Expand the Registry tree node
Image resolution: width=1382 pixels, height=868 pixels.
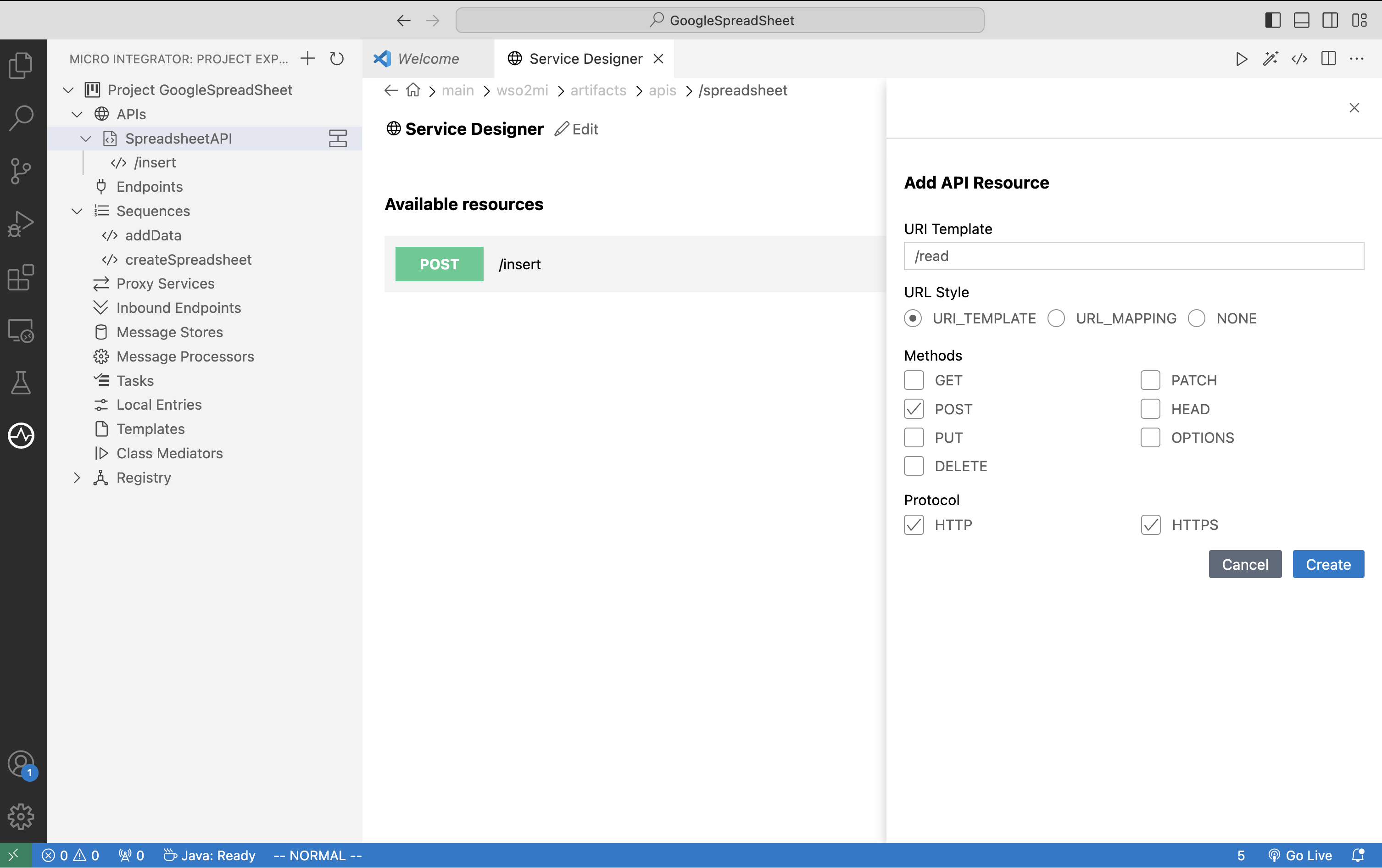coord(77,478)
